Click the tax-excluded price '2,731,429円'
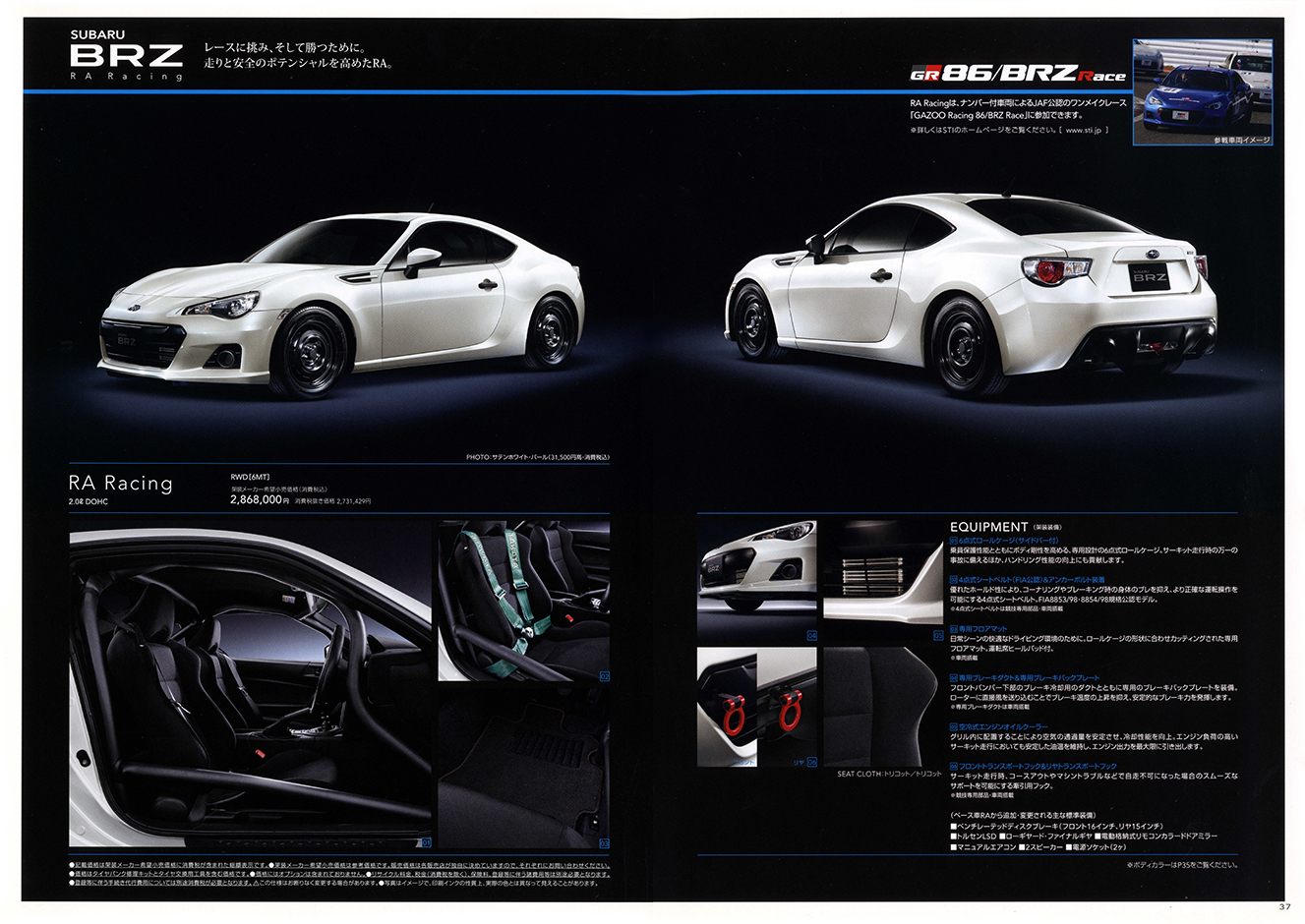This screenshot has height=924, width=1305. click(354, 500)
